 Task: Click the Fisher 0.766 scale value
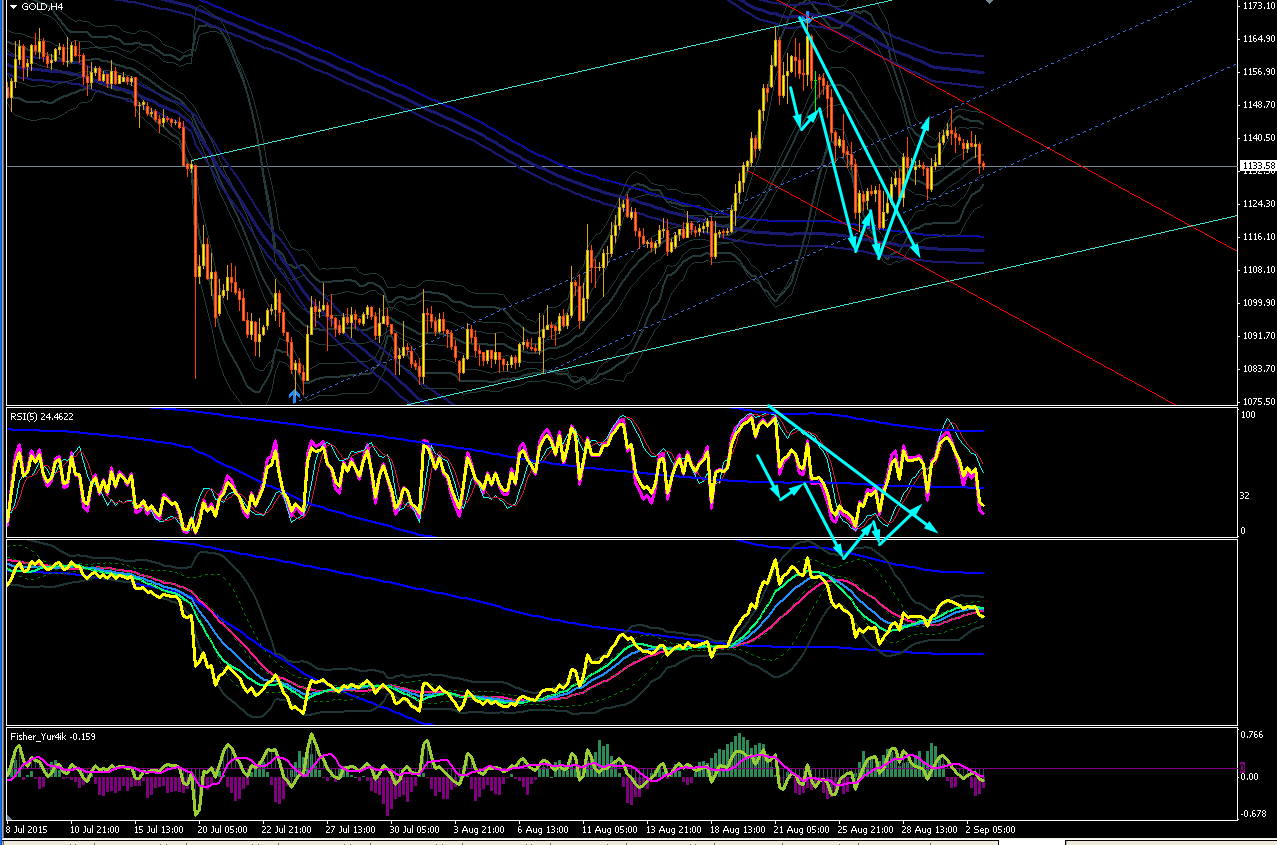click(1253, 735)
